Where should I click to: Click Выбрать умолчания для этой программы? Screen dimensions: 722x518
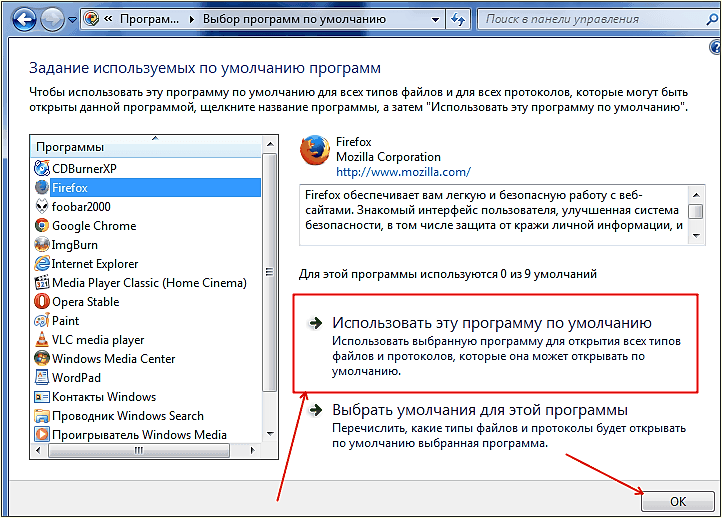(x=480, y=410)
